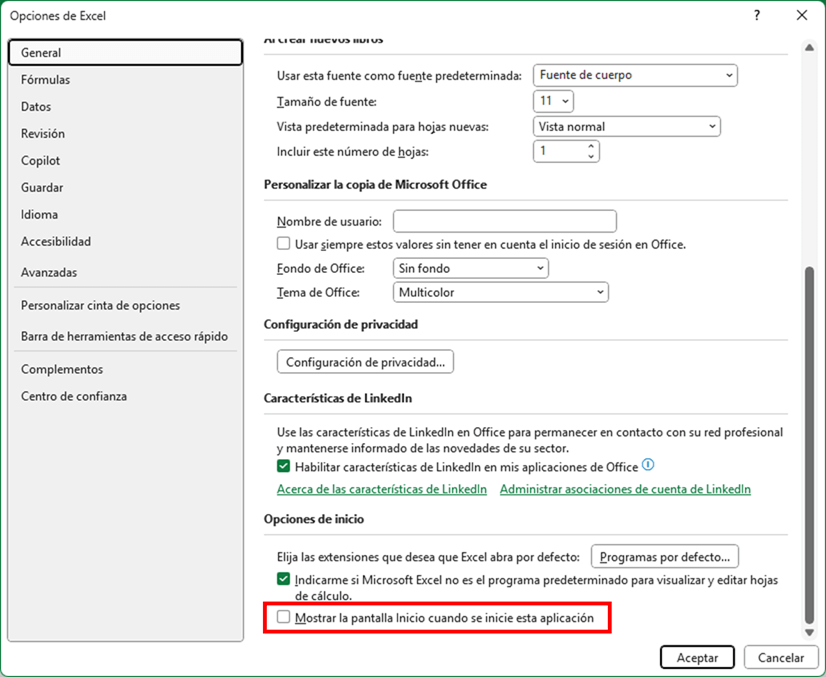
Task: Open the 'Sin fondo' Office background dropdown
Action: coord(470,268)
